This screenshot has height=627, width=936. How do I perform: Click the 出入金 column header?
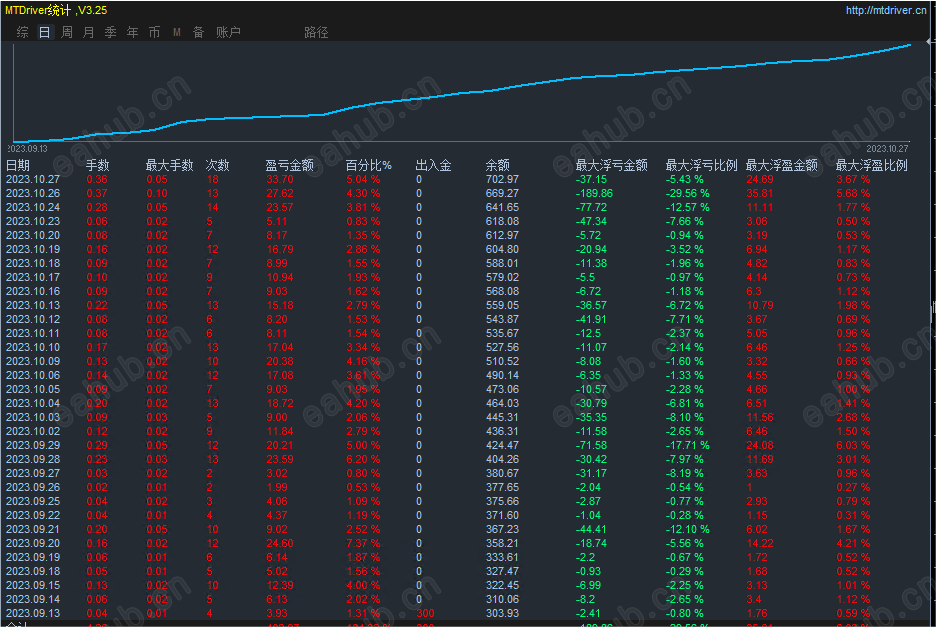433,165
